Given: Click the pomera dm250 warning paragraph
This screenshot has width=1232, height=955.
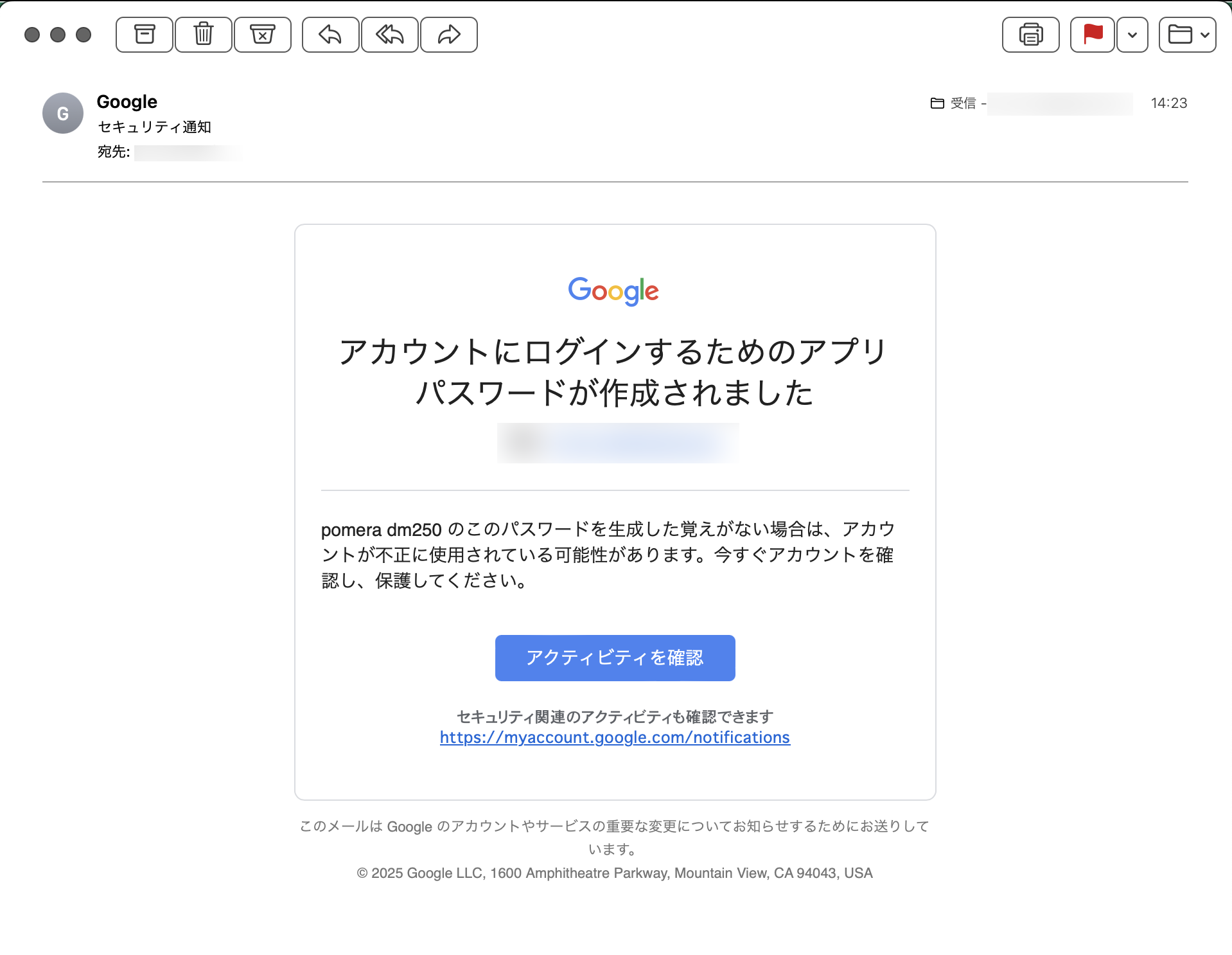Looking at the screenshot, I should pos(608,555).
